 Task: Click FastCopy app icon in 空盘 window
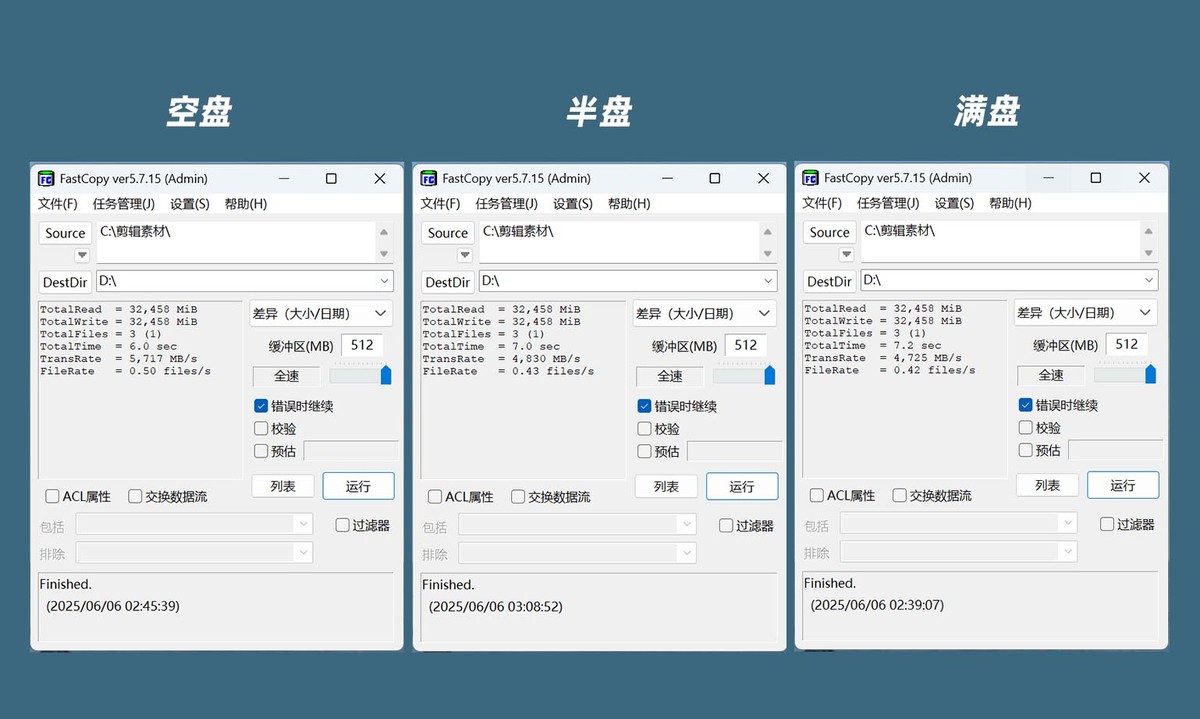(x=46, y=179)
